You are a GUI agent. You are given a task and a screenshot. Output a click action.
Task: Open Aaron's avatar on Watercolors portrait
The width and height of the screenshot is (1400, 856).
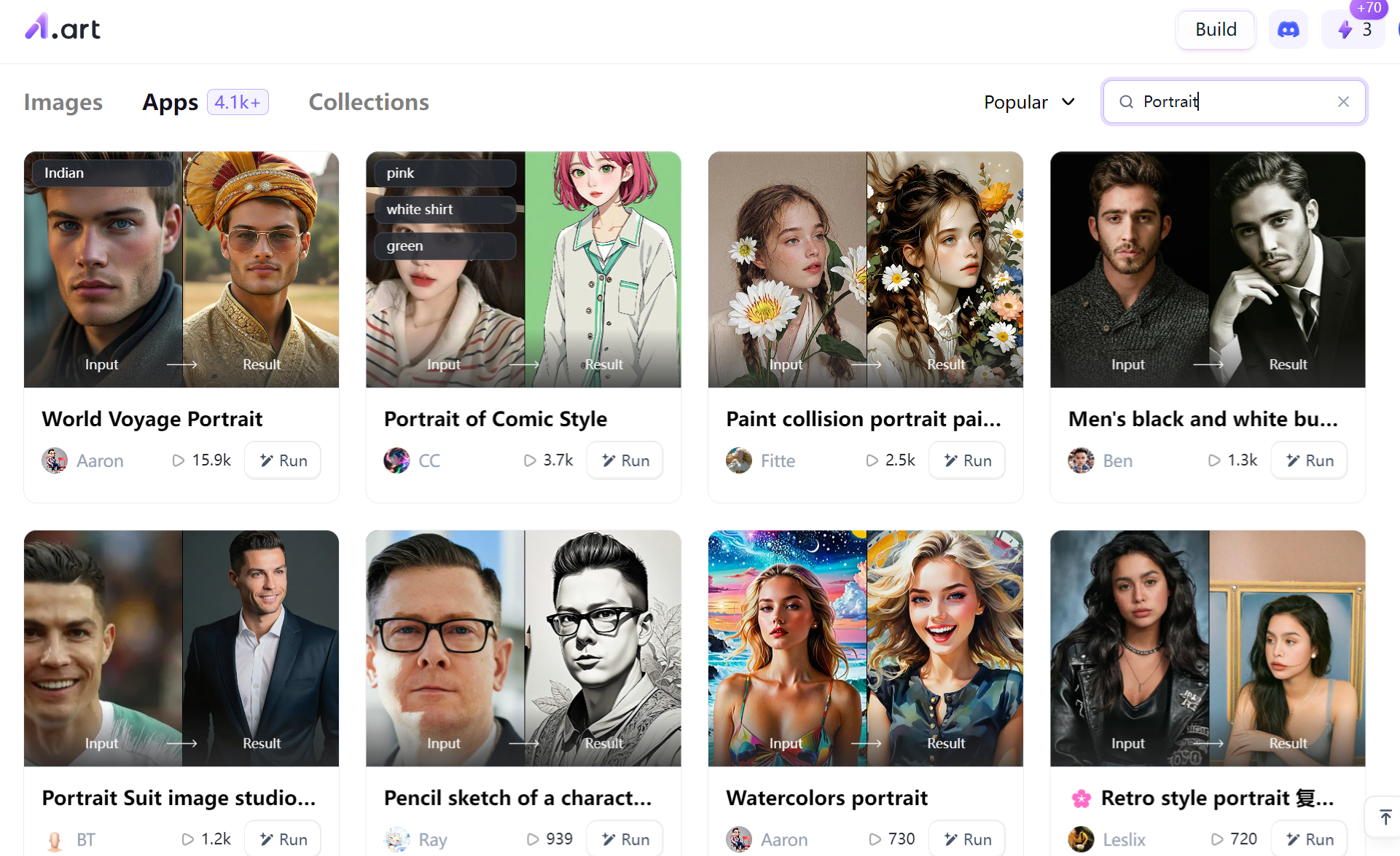pyautogui.click(x=739, y=839)
